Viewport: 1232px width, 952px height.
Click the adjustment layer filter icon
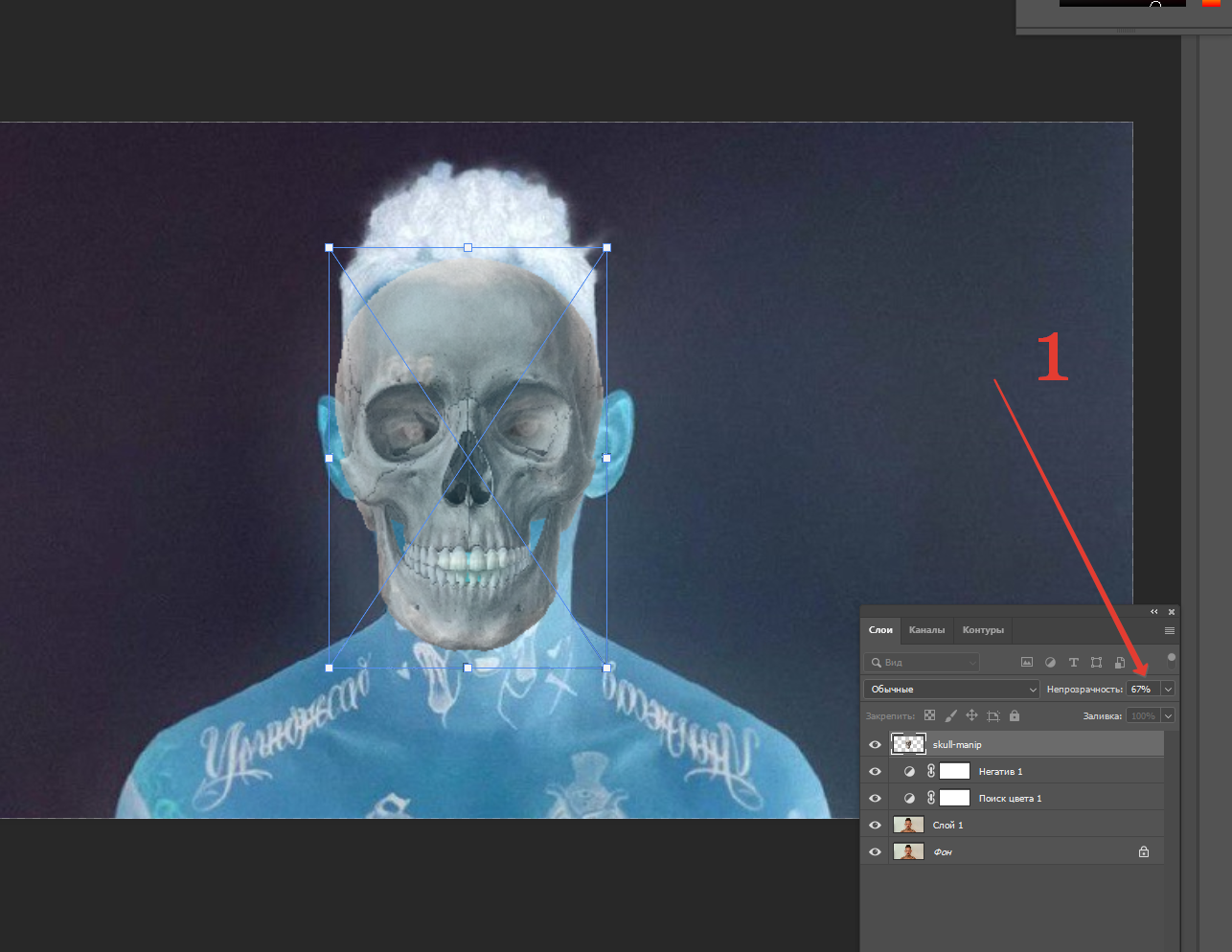1050,662
